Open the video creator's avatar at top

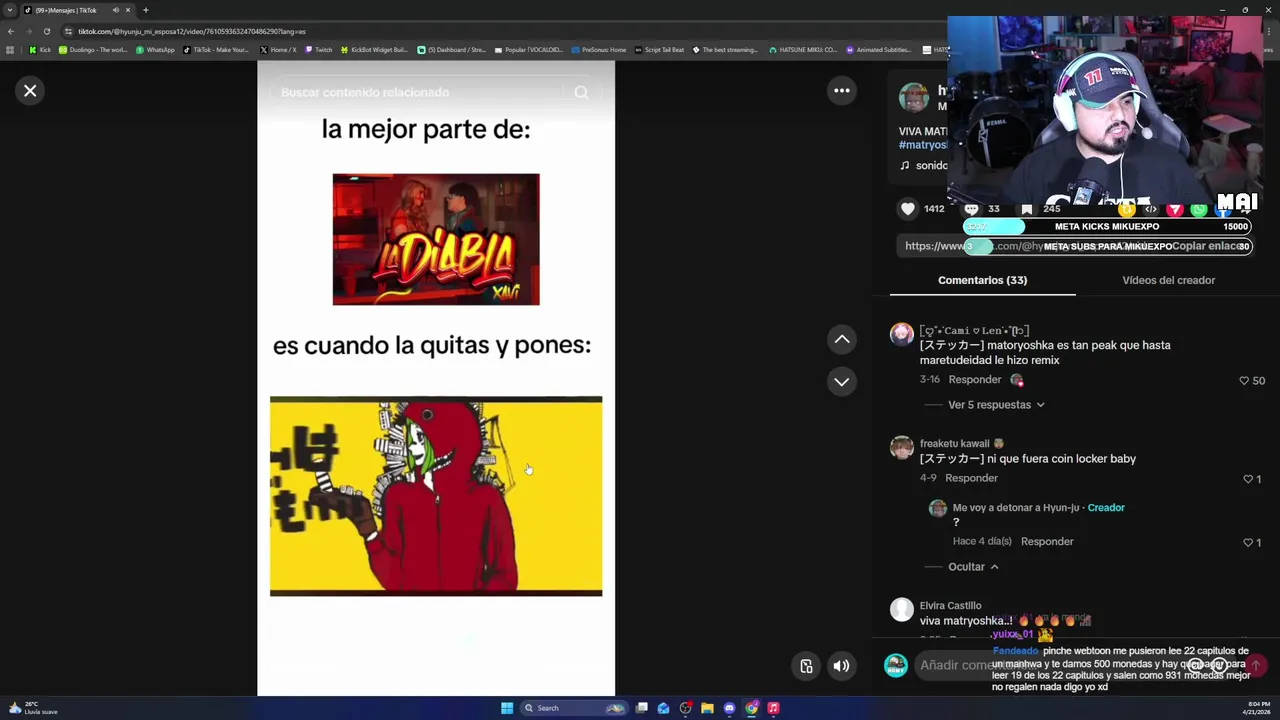[913, 98]
